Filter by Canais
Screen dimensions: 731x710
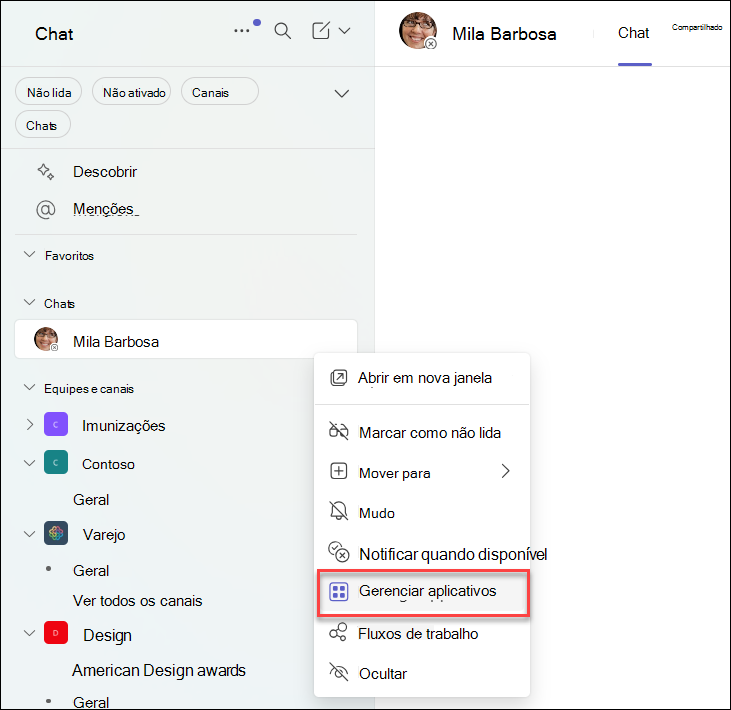coord(220,92)
